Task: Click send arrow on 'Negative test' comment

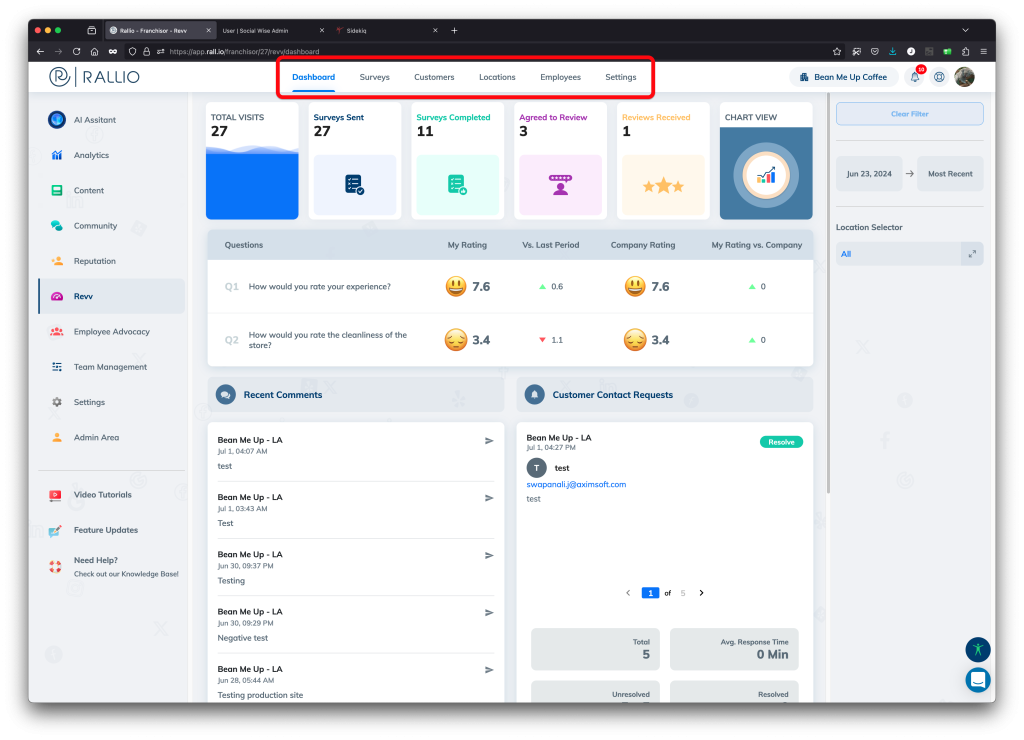Action: (x=489, y=613)
